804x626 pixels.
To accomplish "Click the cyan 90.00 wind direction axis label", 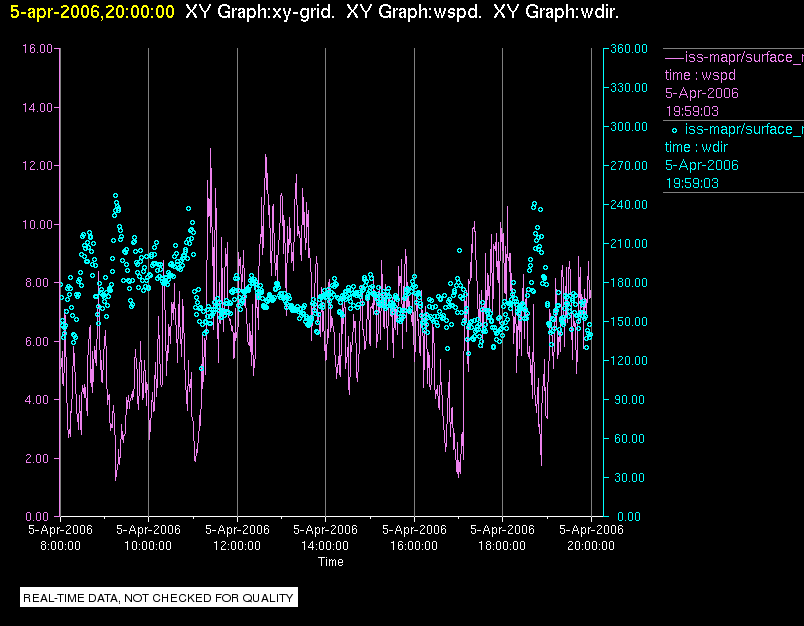I will (629, 399).
